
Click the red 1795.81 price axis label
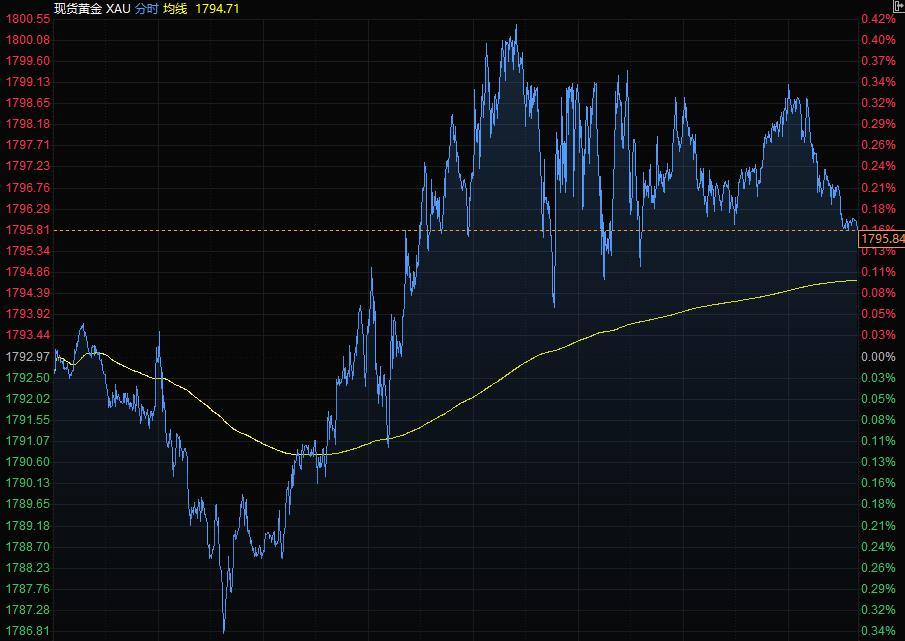[x=27, y=230]
